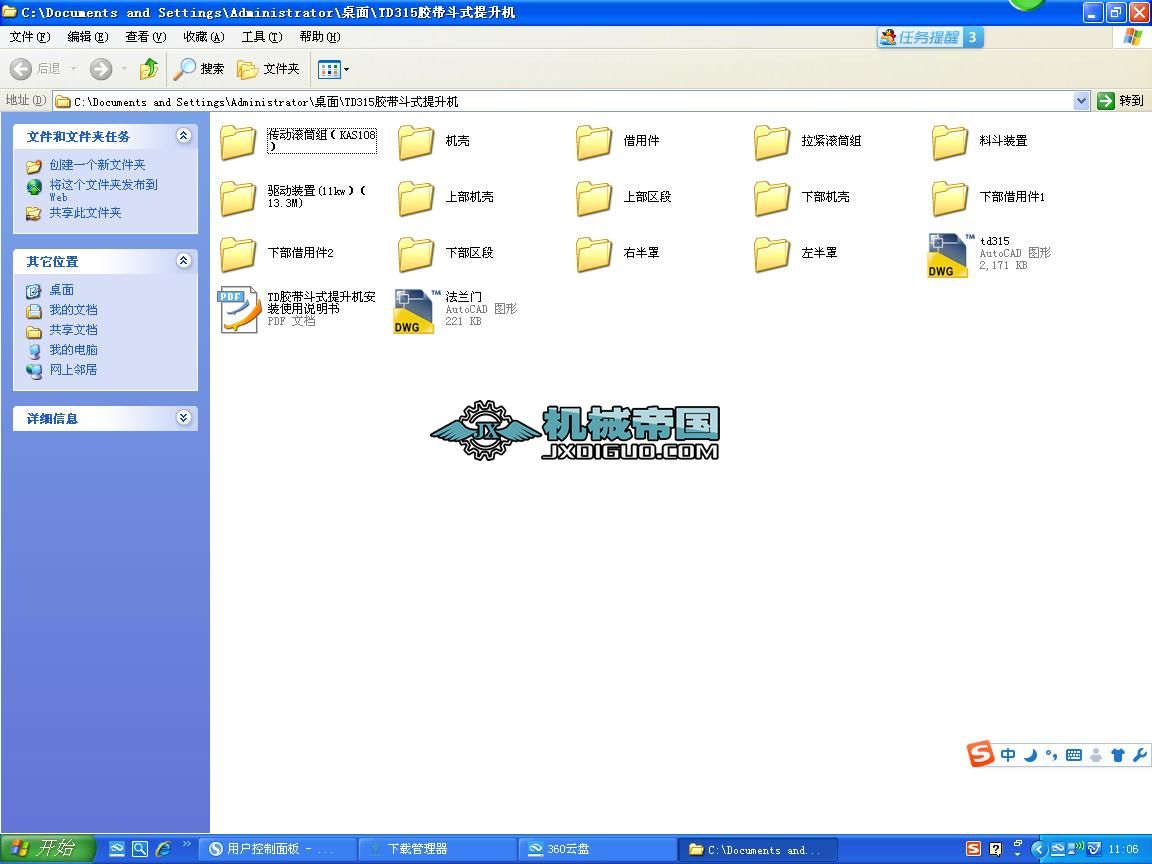Image resolution: width=1152 pixels, height=864 pixels.
Task: Collapse the 文件和文件夹任务 panel
Action: pos(184,136)
